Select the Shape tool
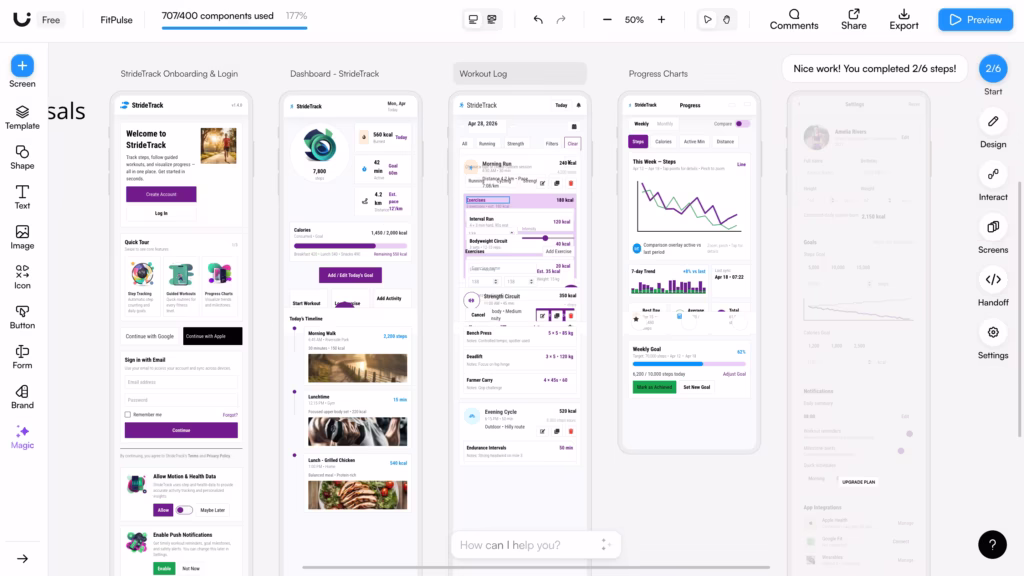 tap(22, 157)
